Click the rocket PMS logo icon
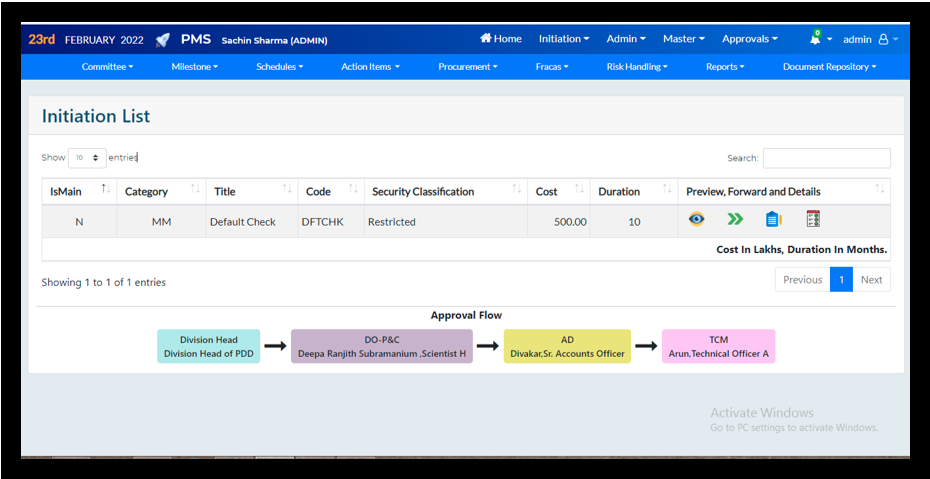Viewport: 930px width, 479px height. (x=162, y=40)
